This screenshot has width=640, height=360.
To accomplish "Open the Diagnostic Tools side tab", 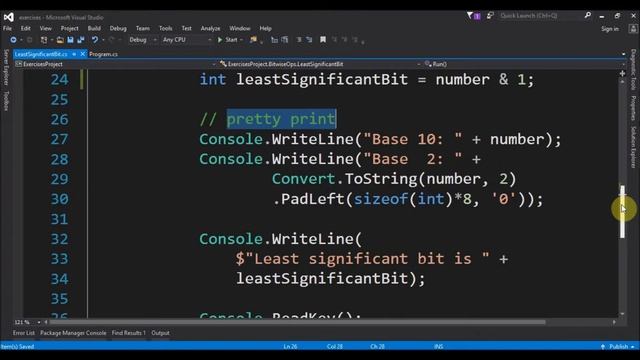I will [x=633, y=70].
